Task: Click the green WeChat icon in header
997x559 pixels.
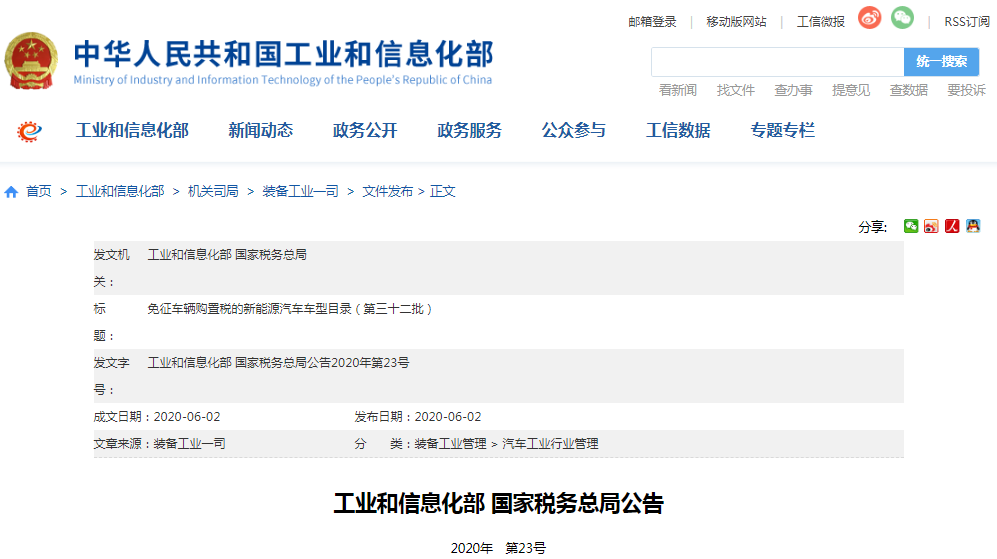Action: click(902, 19)
